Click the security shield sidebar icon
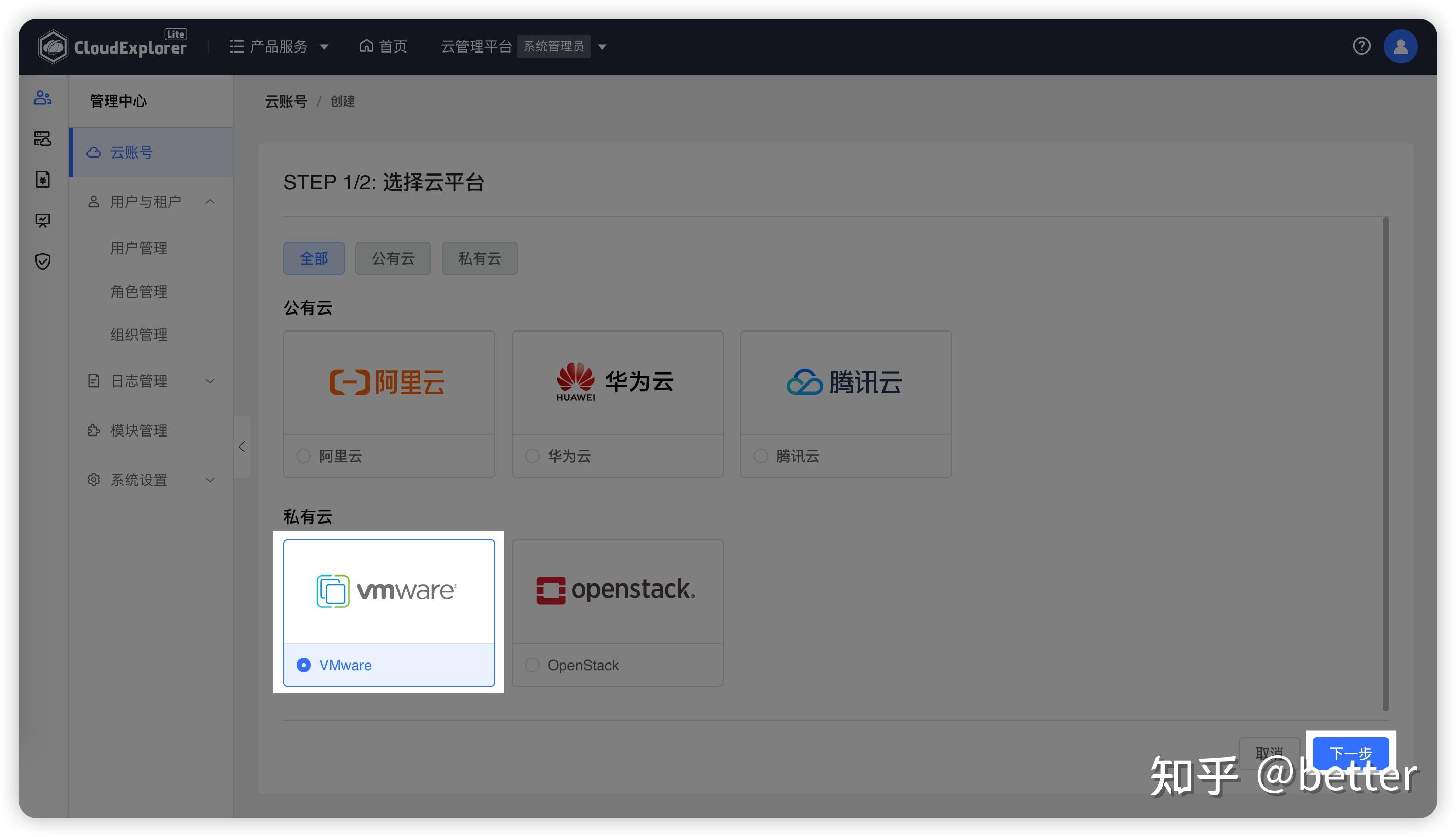Screen dimensions: 1456x837 pos(43,261)
